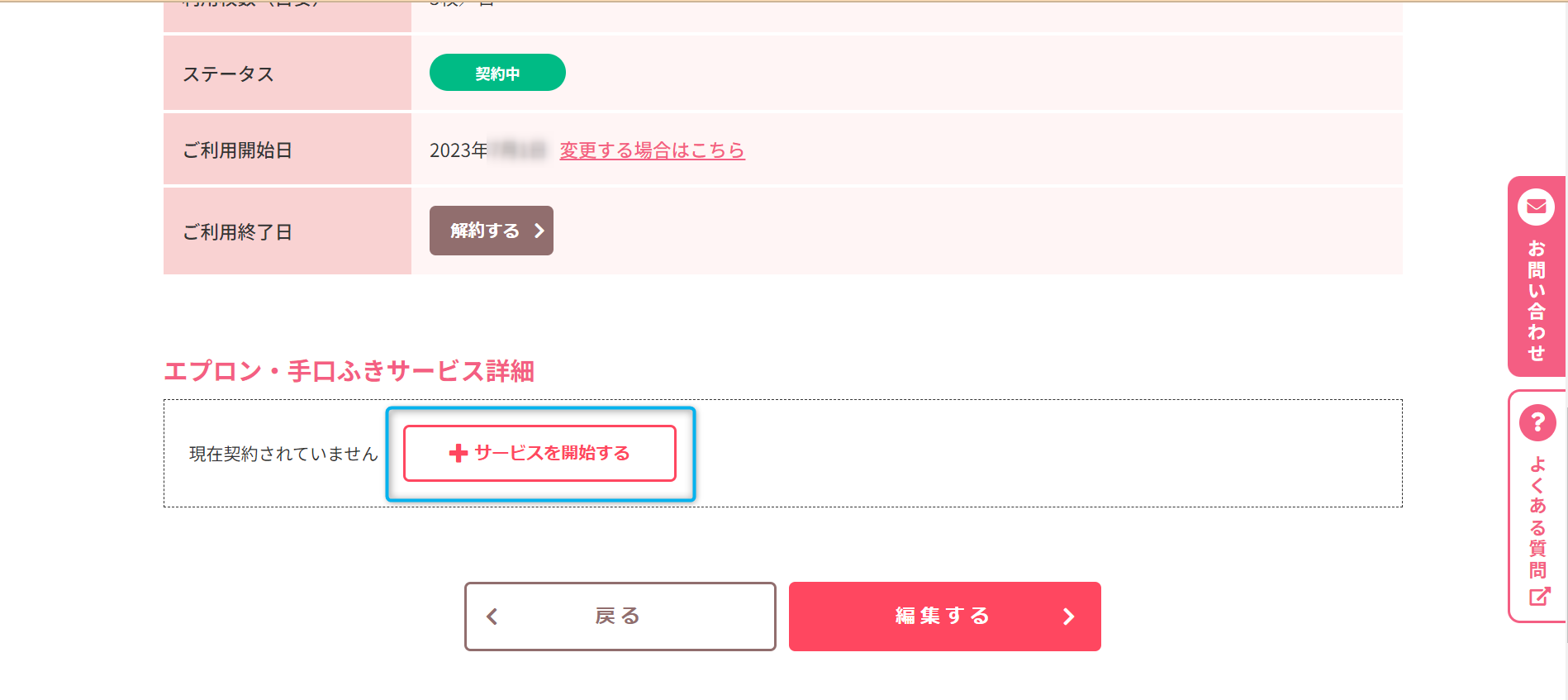This screenshot has height=700, width=1568.
Task: Click the ステータス row label
Action: tap(228, 74)
